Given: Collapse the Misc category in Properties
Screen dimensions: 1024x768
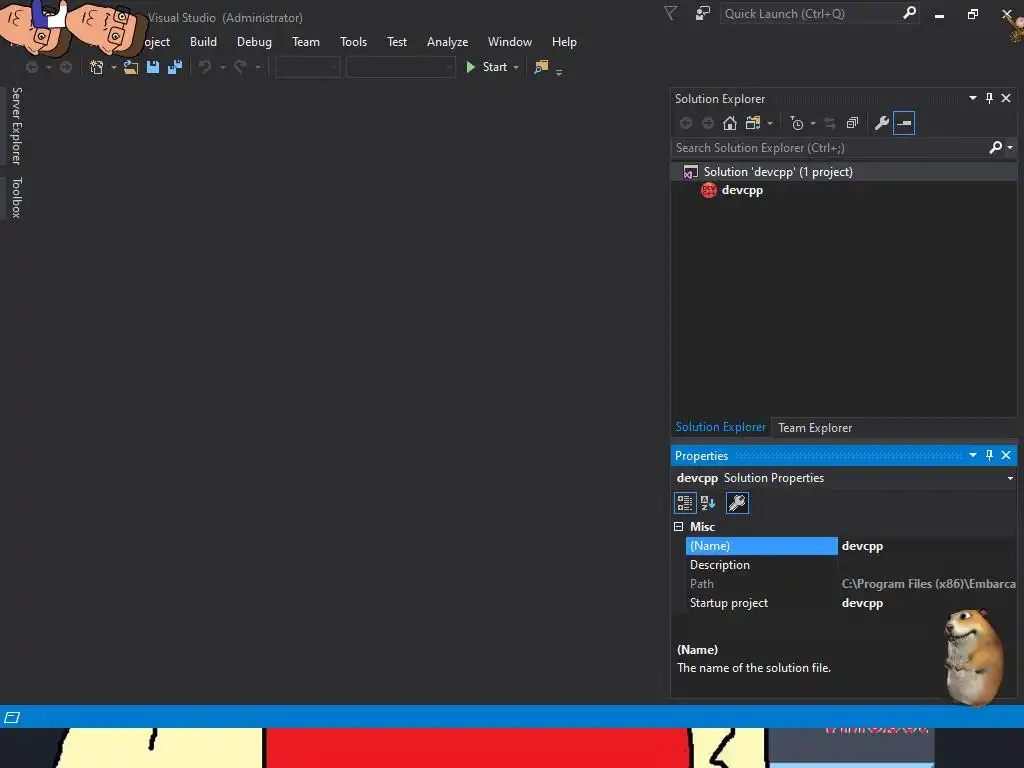Looking at the screenshot, I should [x=679, y=526].
